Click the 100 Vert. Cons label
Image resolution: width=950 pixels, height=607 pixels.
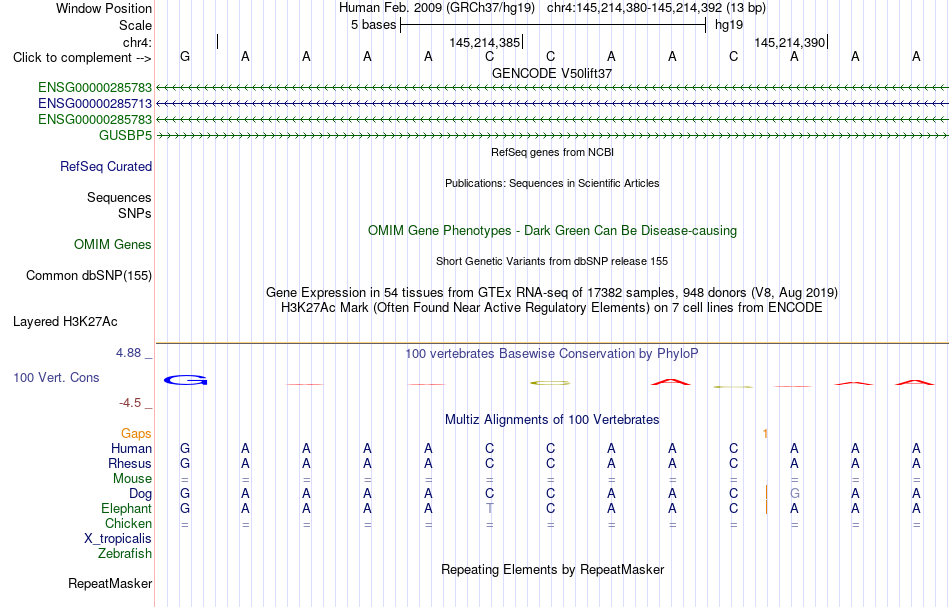tap(56, 377)
